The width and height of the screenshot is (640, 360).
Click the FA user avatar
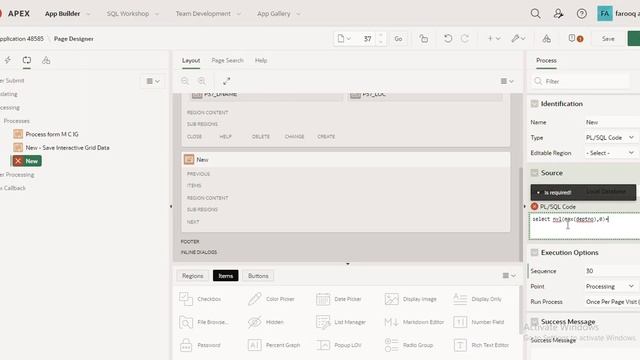click(x=604, y=13)
